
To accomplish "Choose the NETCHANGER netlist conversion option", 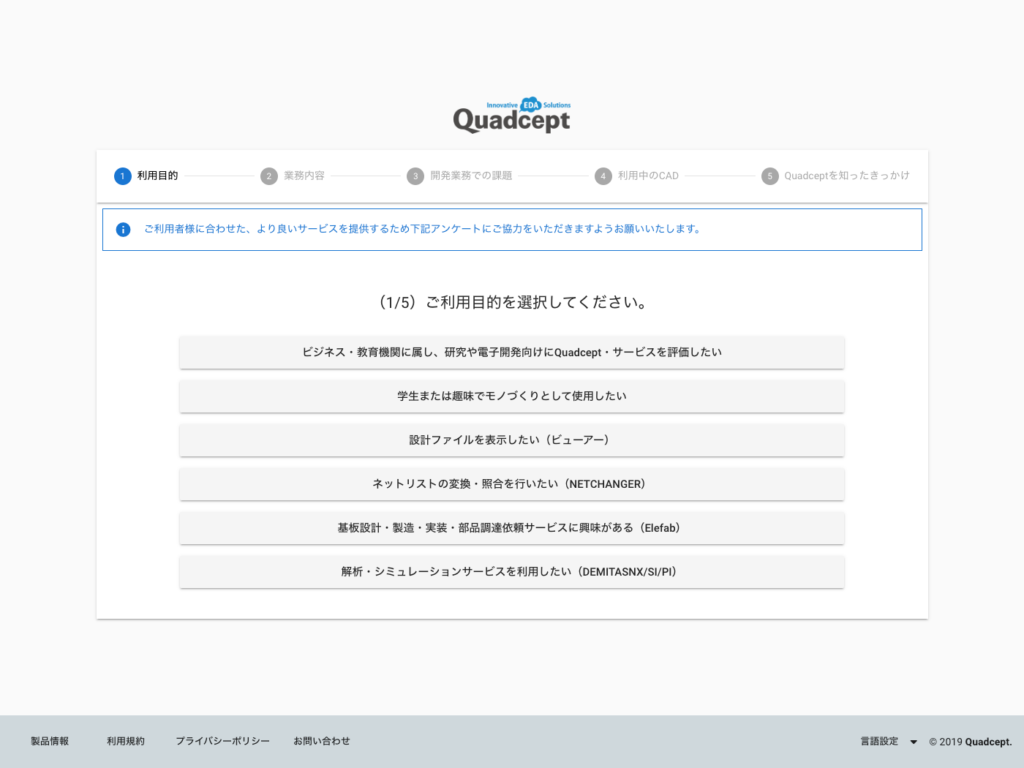I will 511,484.
